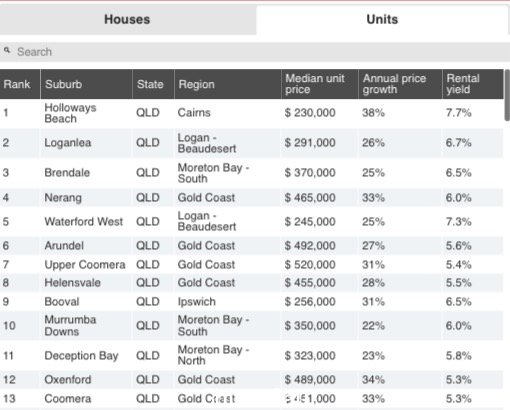
Task: Focus the Search input field
Action: (x=255, y=52)
